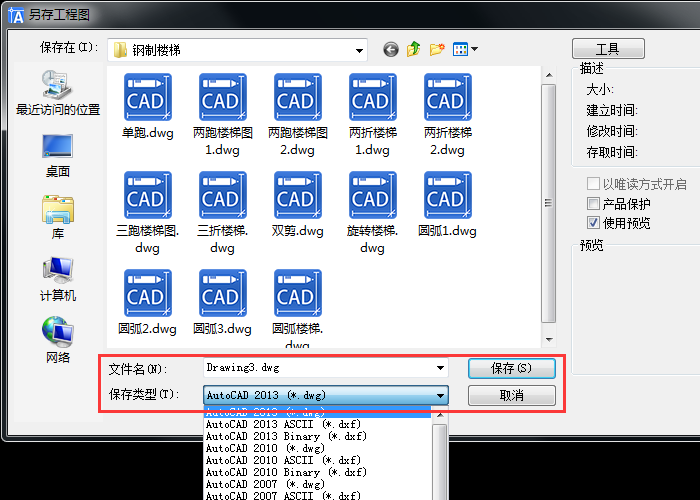Open the view menu icon

pyautogui.click(x=465, y=49)
